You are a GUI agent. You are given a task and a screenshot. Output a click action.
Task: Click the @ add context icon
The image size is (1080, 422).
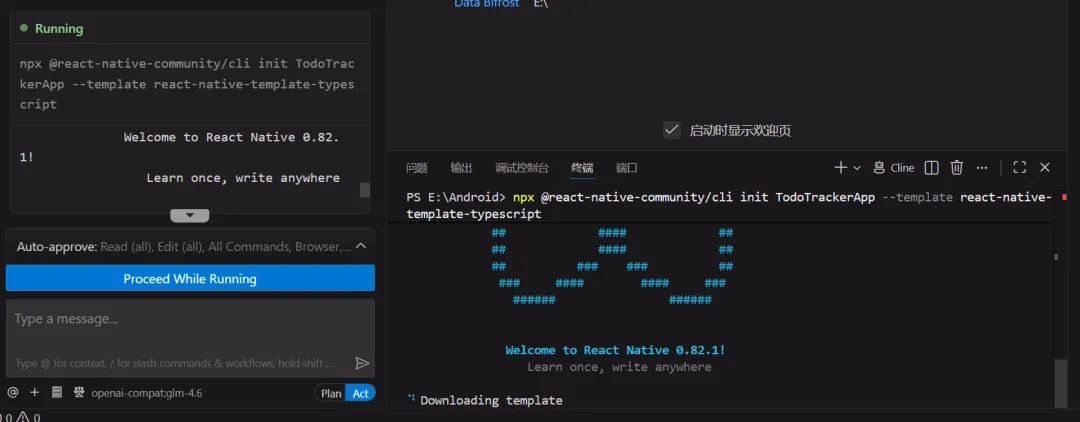coord(13,393)
